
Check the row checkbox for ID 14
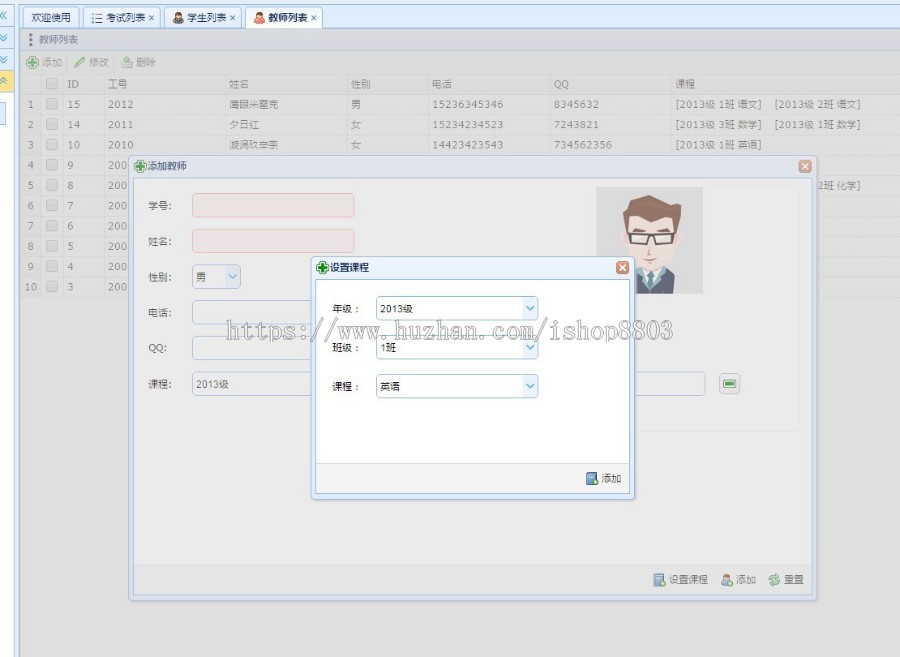click(x=50, y=124)
